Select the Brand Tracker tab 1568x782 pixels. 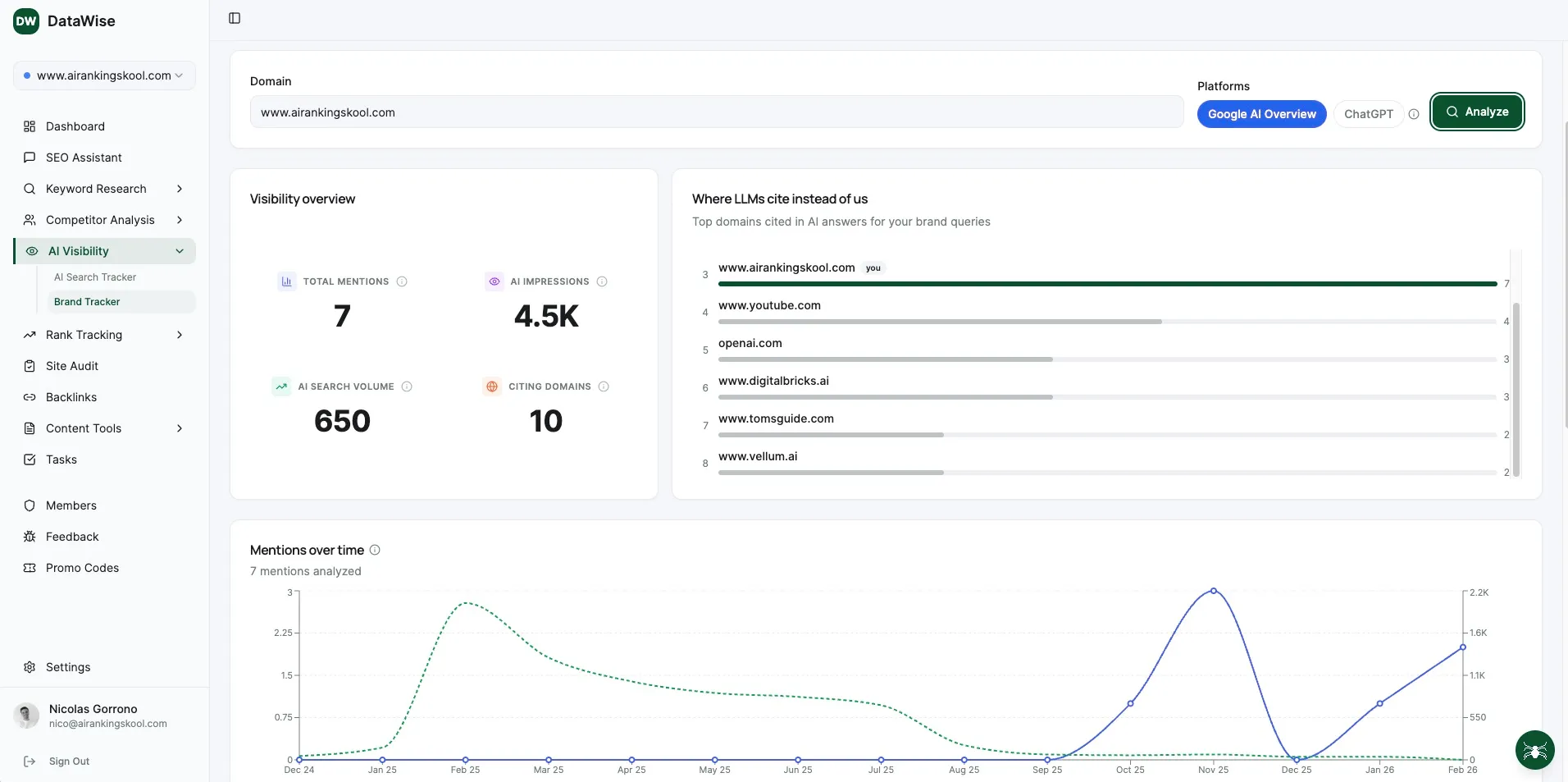coord(88,301)
